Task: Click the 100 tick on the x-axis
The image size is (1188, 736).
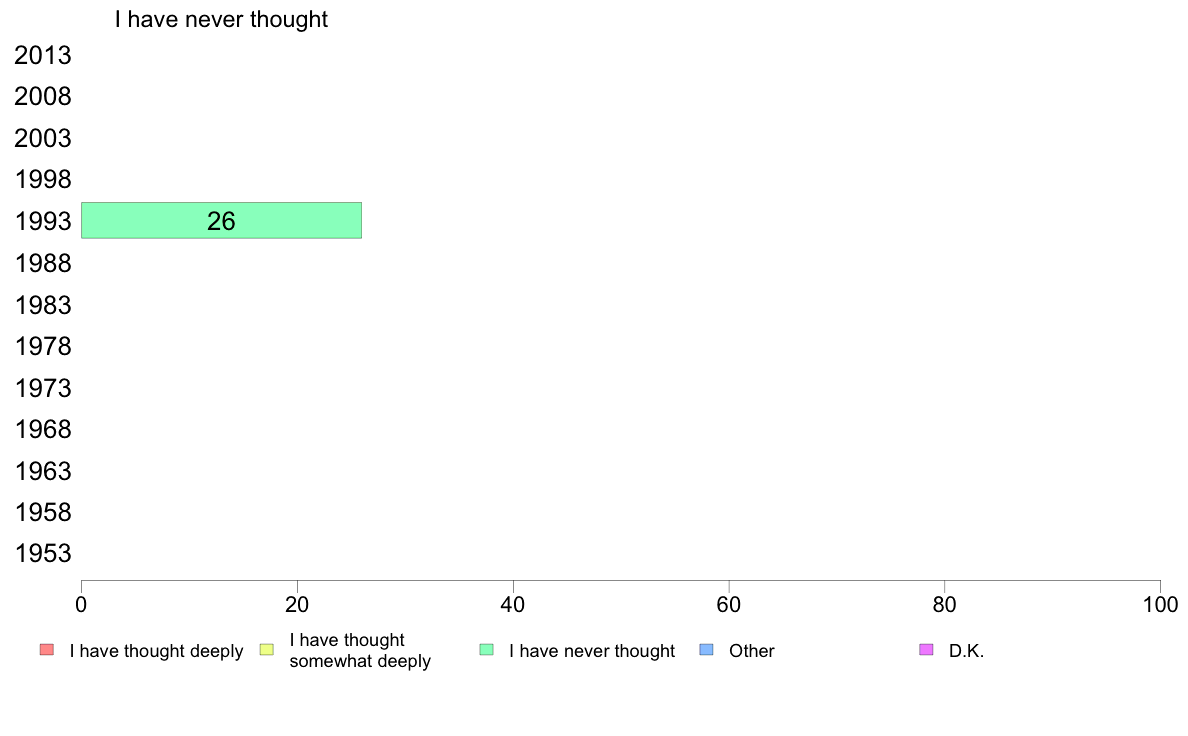Action: click(1160, 605)
